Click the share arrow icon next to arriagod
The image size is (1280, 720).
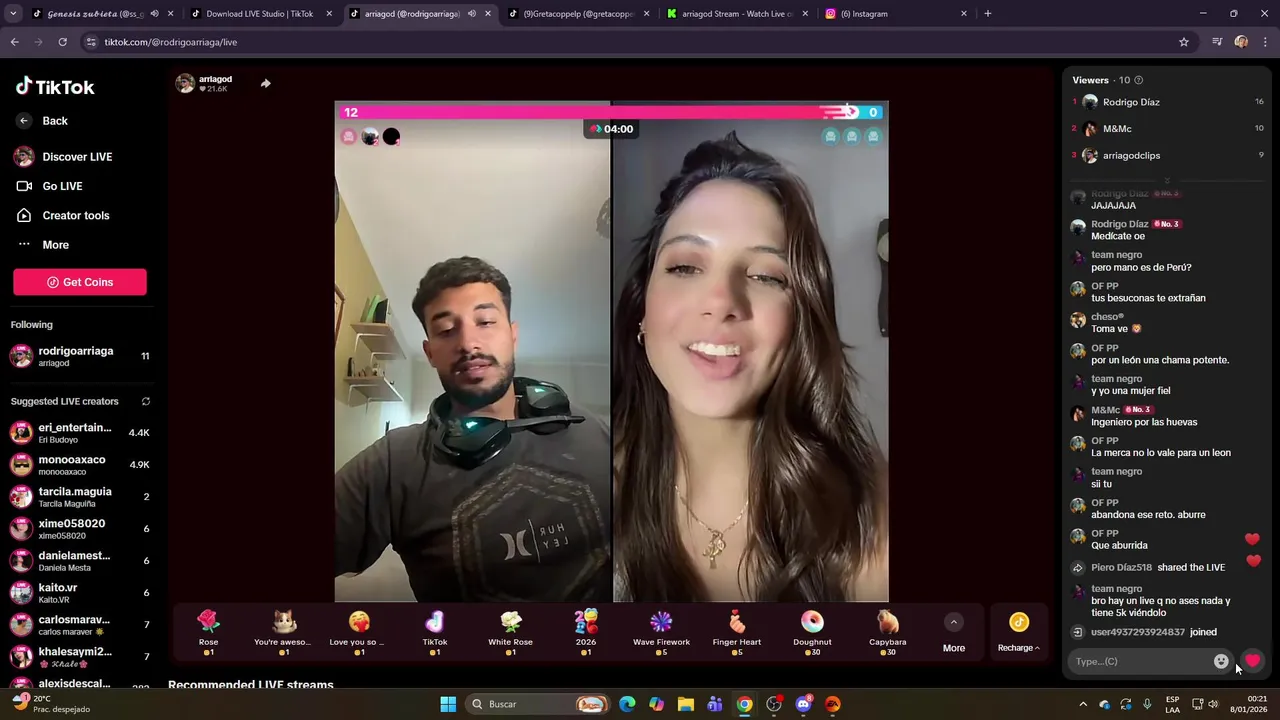(265, 83)
